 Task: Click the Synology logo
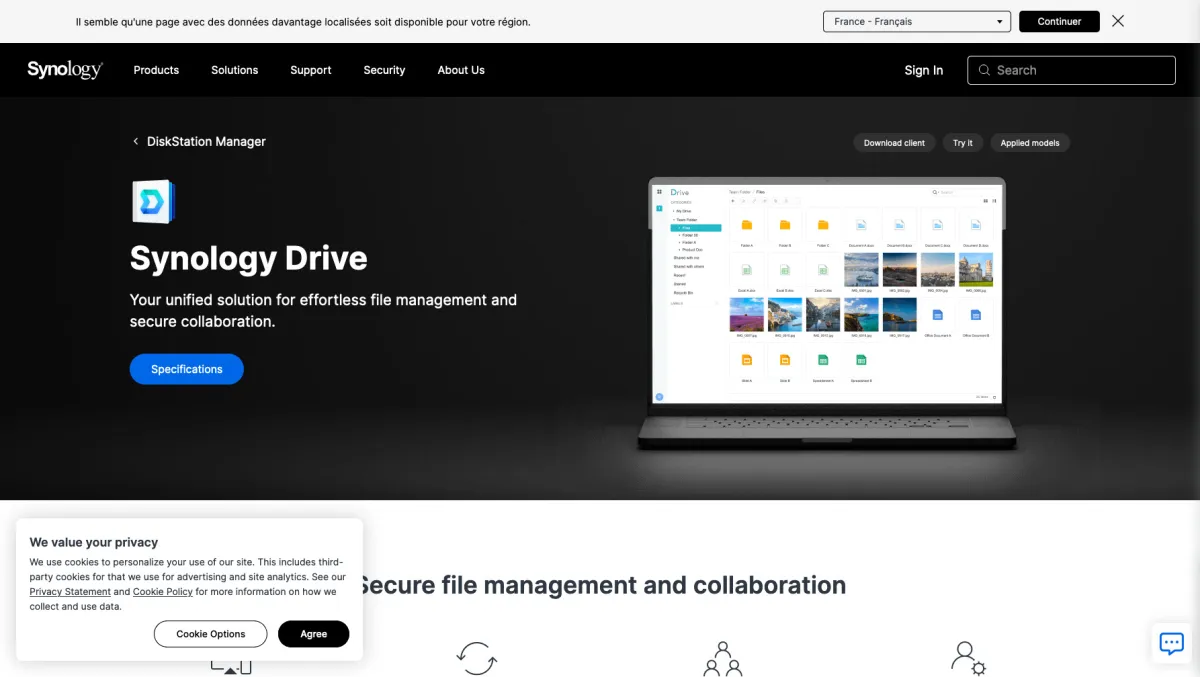65,70
